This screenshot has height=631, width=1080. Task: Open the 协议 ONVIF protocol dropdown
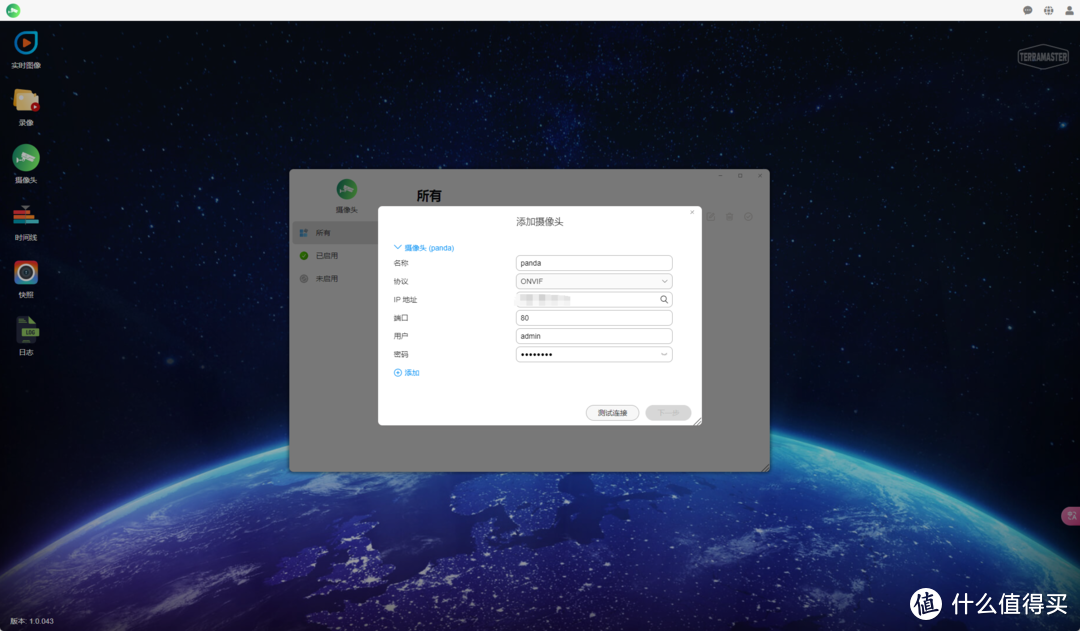(594, 281)
